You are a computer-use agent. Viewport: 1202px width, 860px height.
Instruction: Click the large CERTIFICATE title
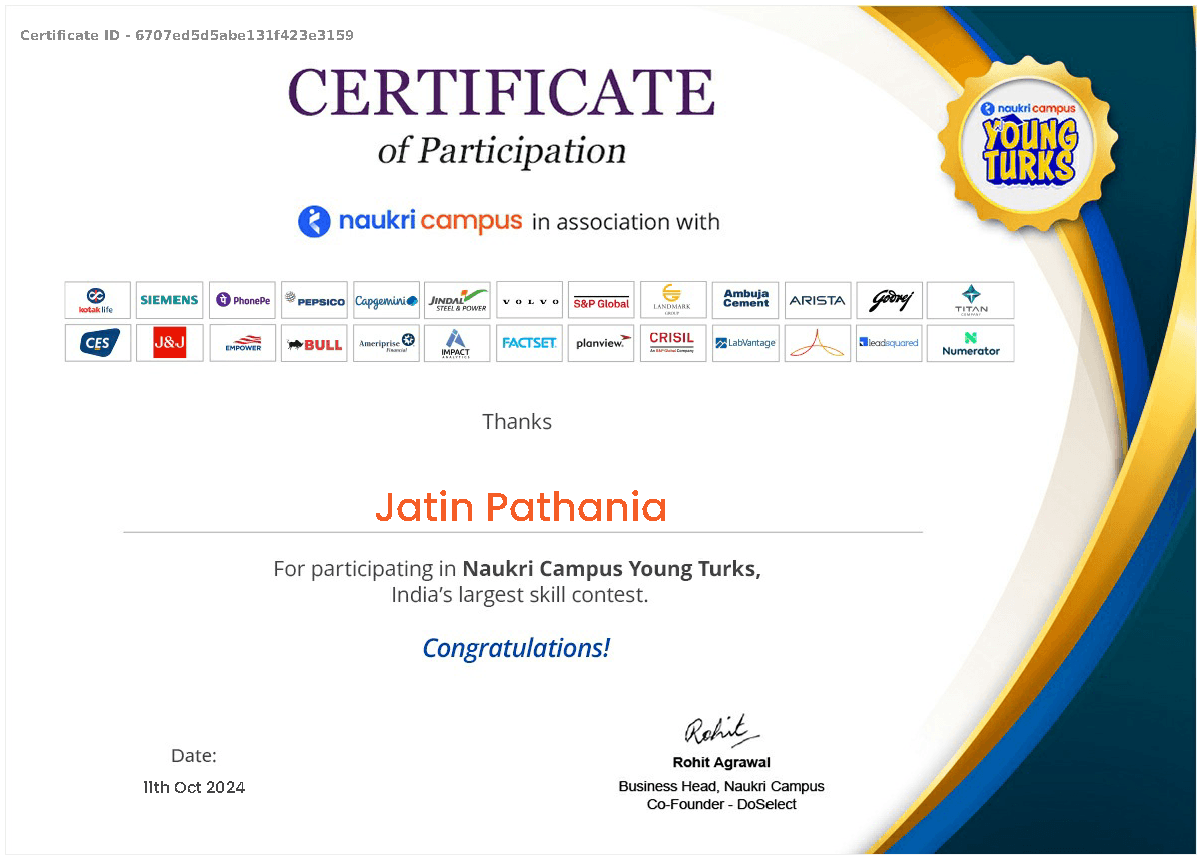pos(501,93)
